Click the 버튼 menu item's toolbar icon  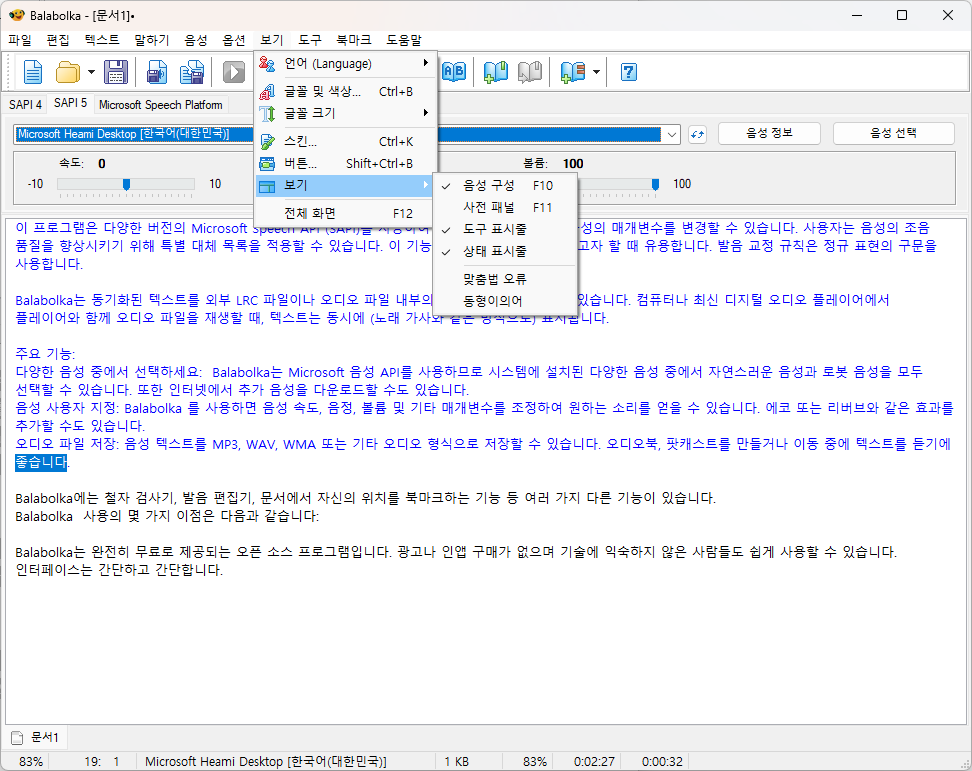pyautogui.click(x=267, y=164)
